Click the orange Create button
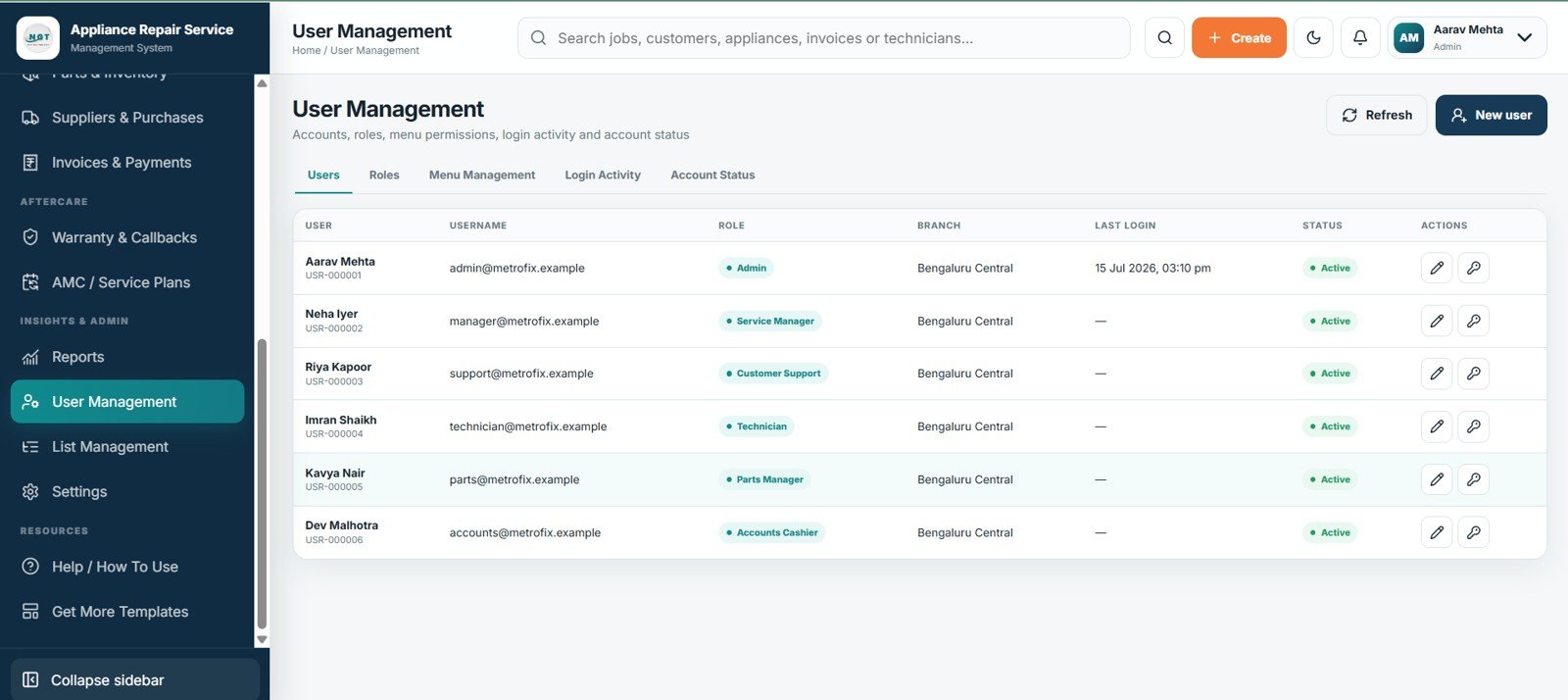Viewport: 1568px width, 700px height. coord(1239,38)
